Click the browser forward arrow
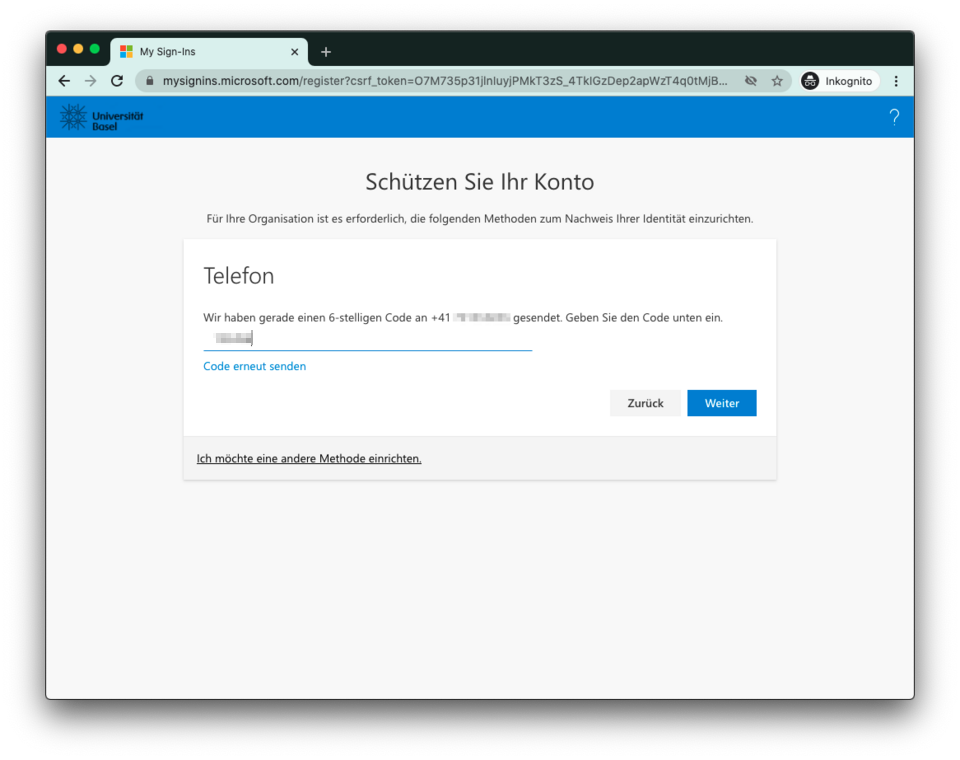This screenshot has height=760, width=960. pyautogui.click(x=91, y=81)
